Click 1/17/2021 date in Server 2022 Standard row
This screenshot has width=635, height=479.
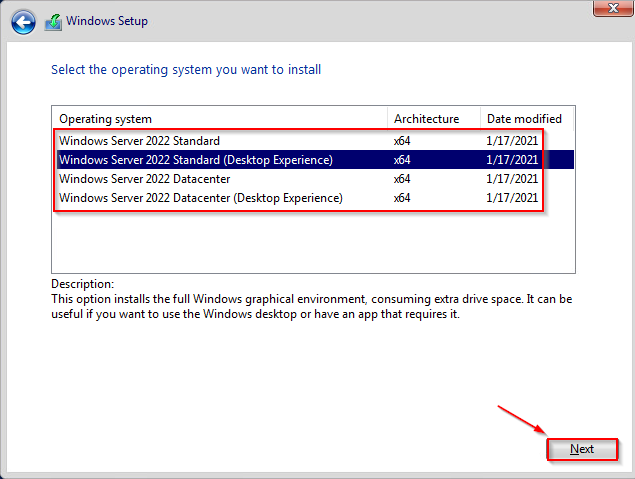pos(512,141)
